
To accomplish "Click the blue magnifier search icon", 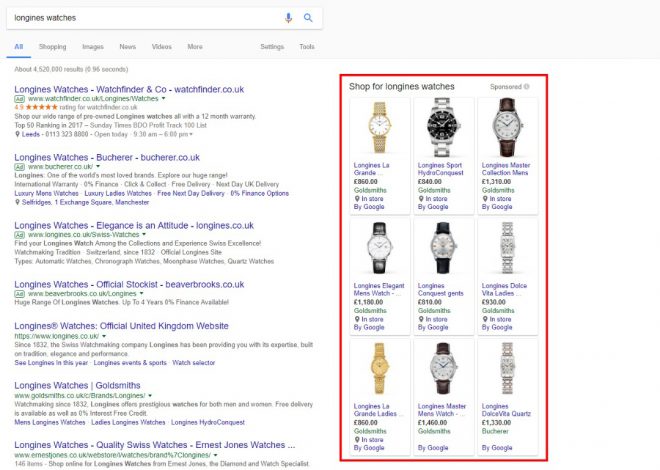I will [x=308, y=18].
